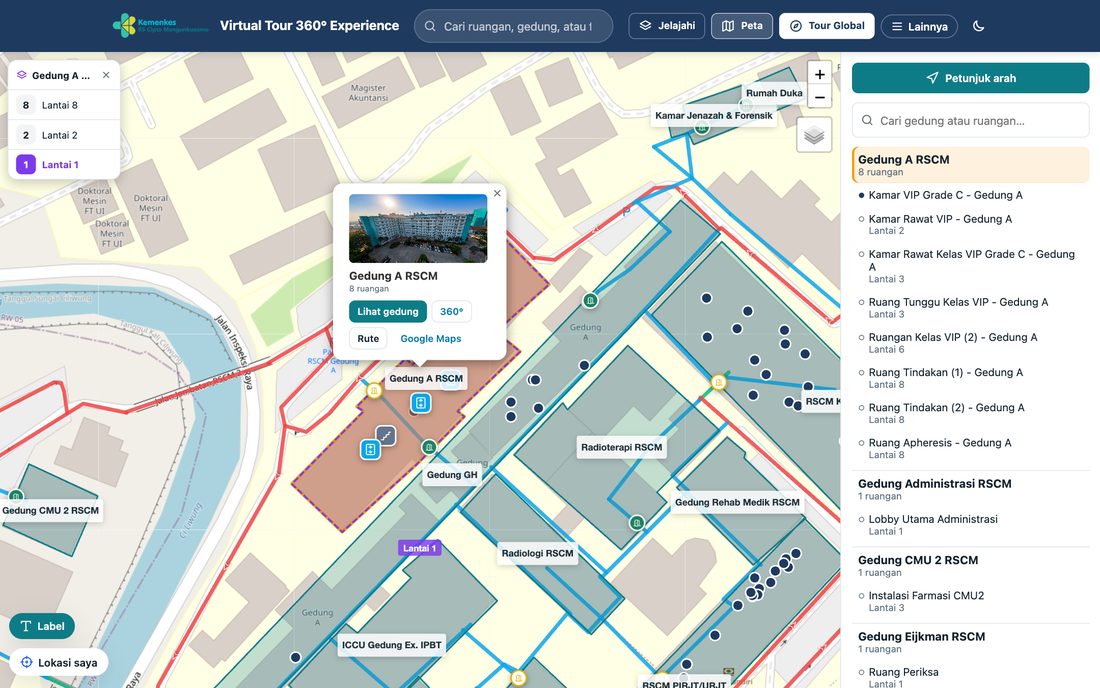Click the Gedung A RSCM photo thumbnail
1100x688 pixels.
coord(418,229)
